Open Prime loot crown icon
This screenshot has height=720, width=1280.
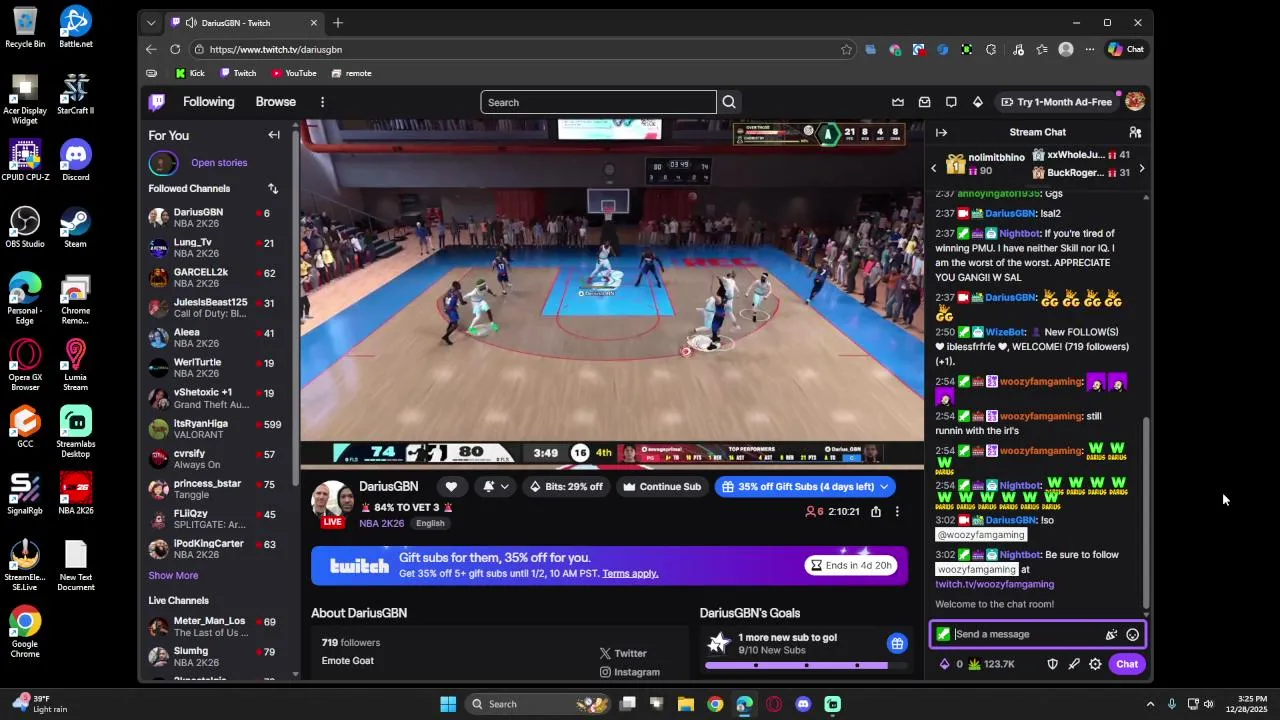[x=898, y=102]
